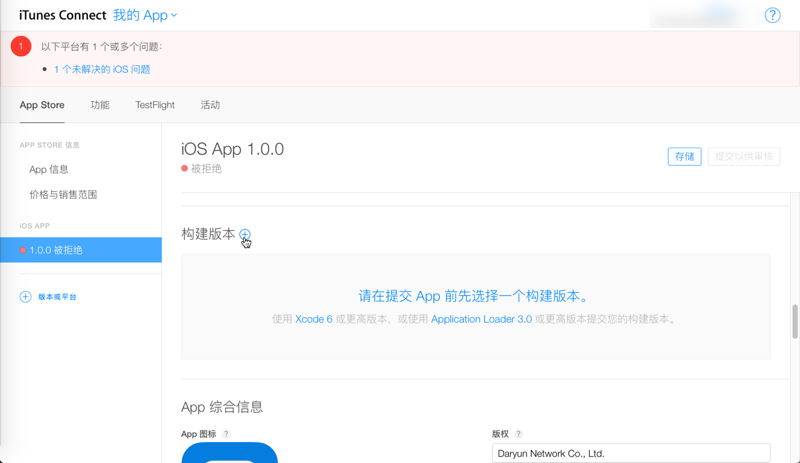
Task: Open the TestFlight tab
Action: click(155, 105)
